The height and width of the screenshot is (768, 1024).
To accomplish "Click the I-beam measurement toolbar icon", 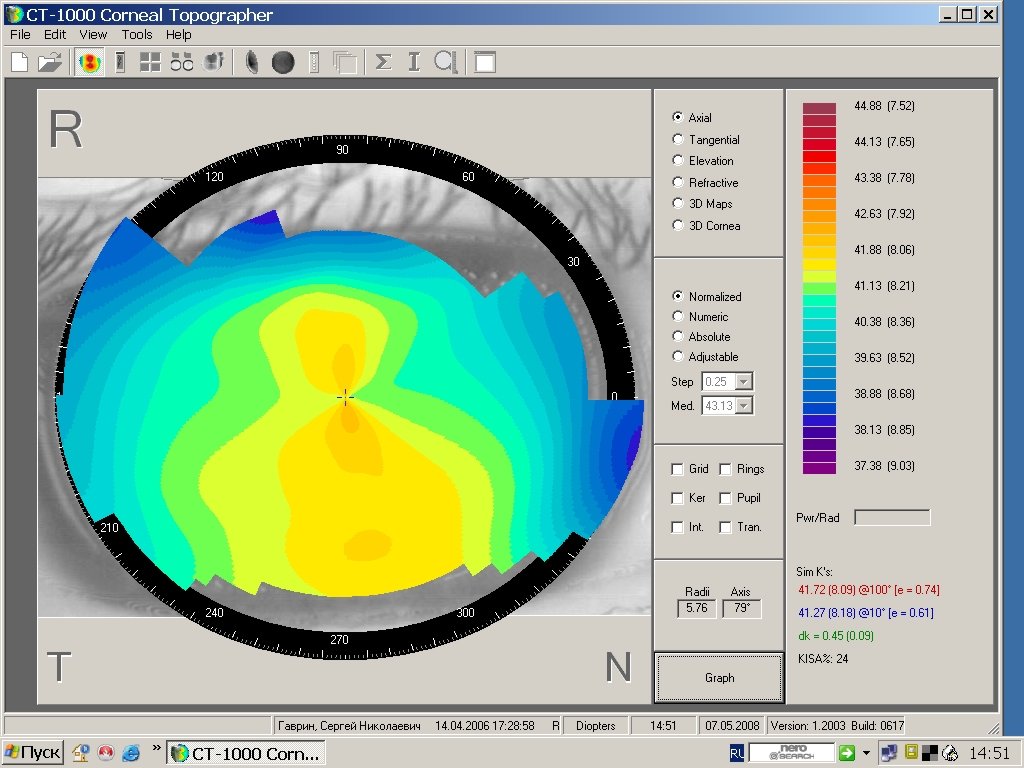I will (413, 63).
